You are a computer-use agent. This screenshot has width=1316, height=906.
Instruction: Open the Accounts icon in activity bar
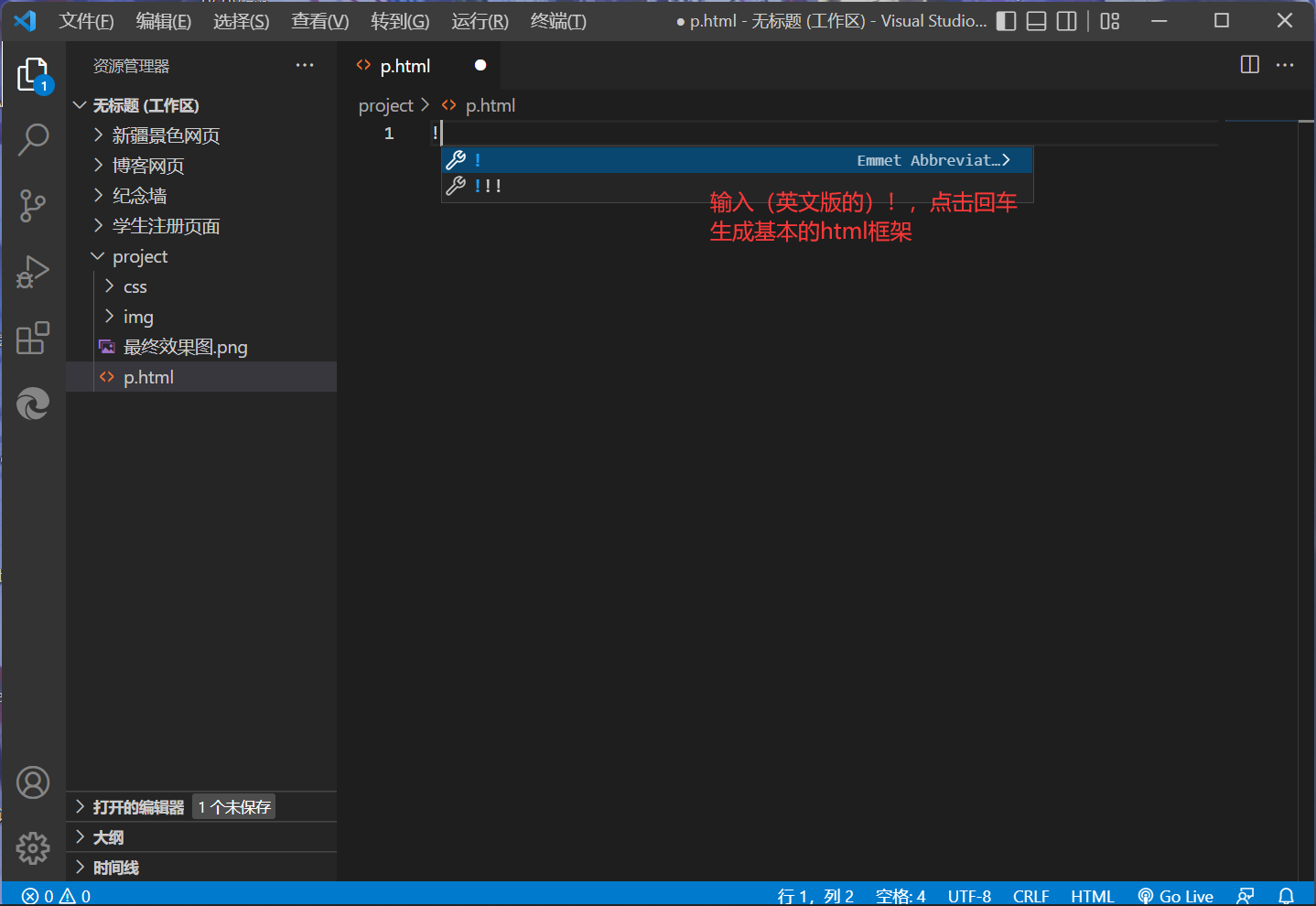[x=33, y=782]
